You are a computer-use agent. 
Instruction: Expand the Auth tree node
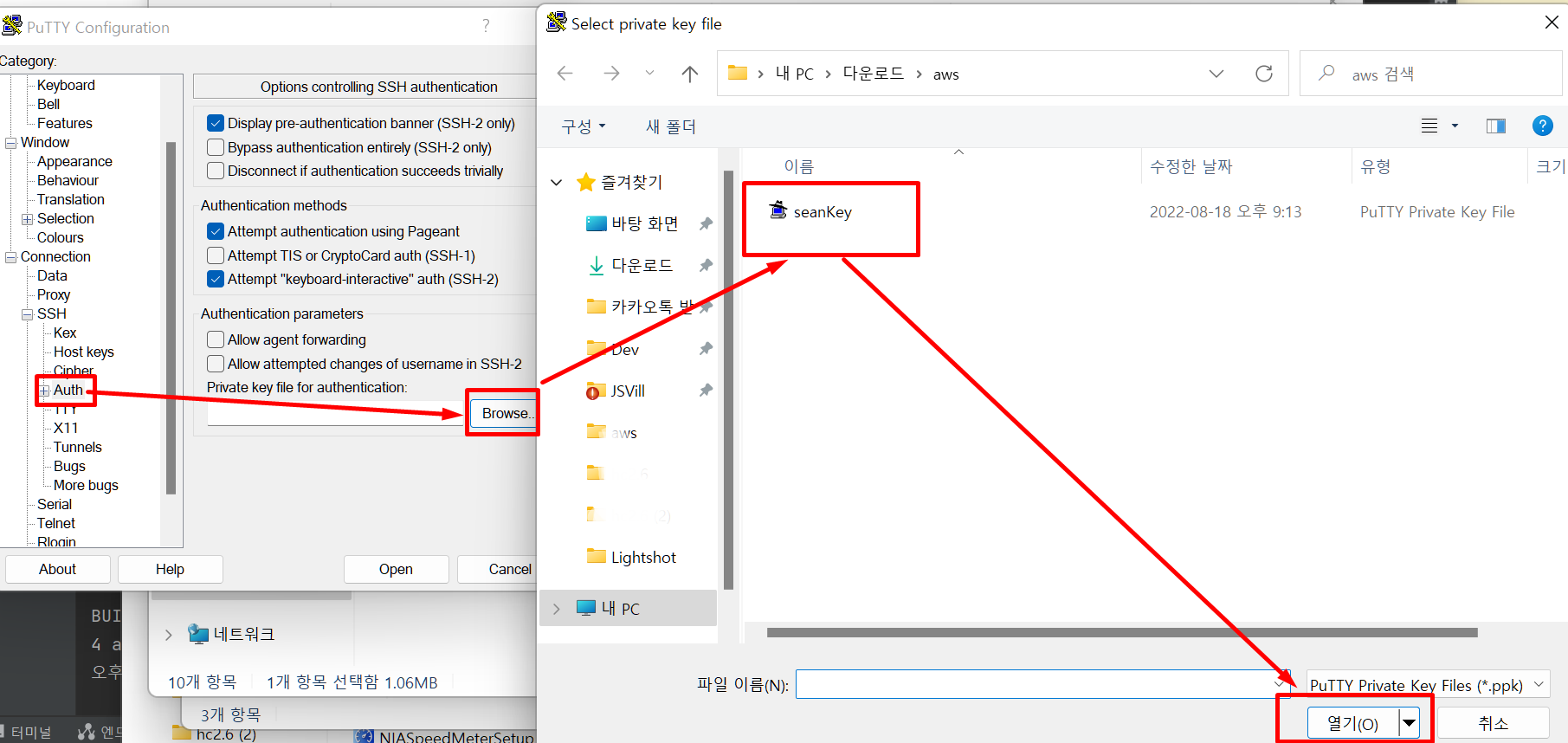[x=45, y=391]
